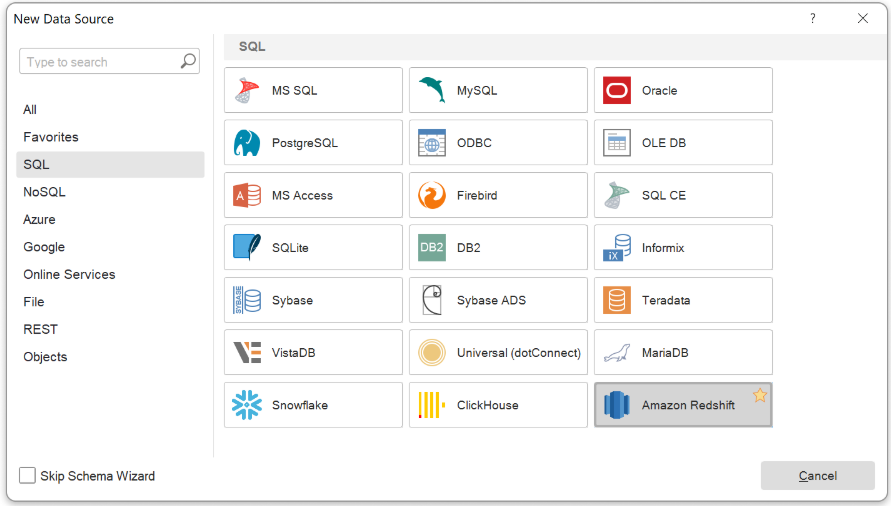The image size is (891, 506).
Task: Open the Favorites category
Action: click(x=110, y=137)
